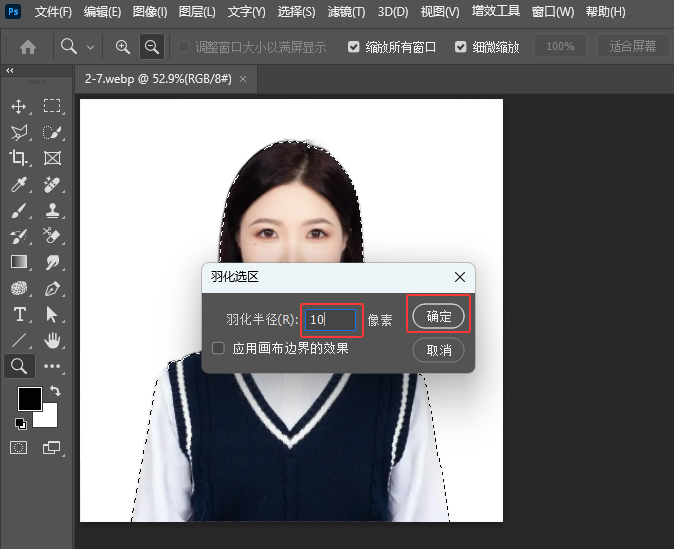Select the Line tool
This screenshot has width=674, height=549.
tap(18, 340)
